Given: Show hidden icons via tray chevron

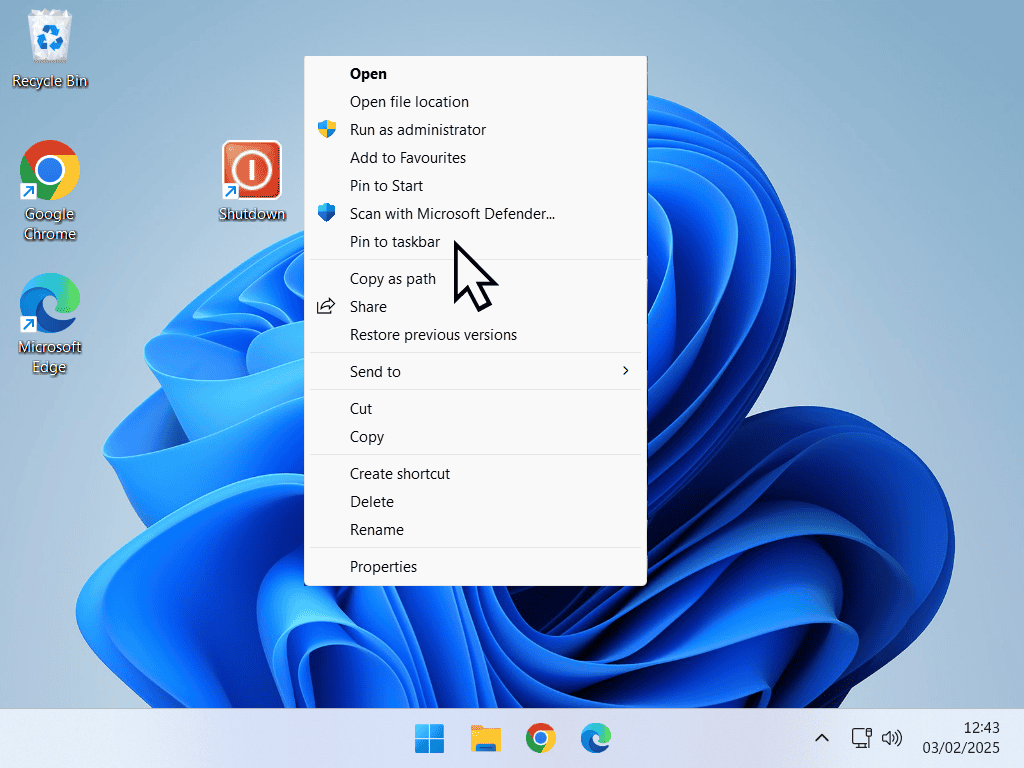Looking at the screenshot, I should [821, 738].
